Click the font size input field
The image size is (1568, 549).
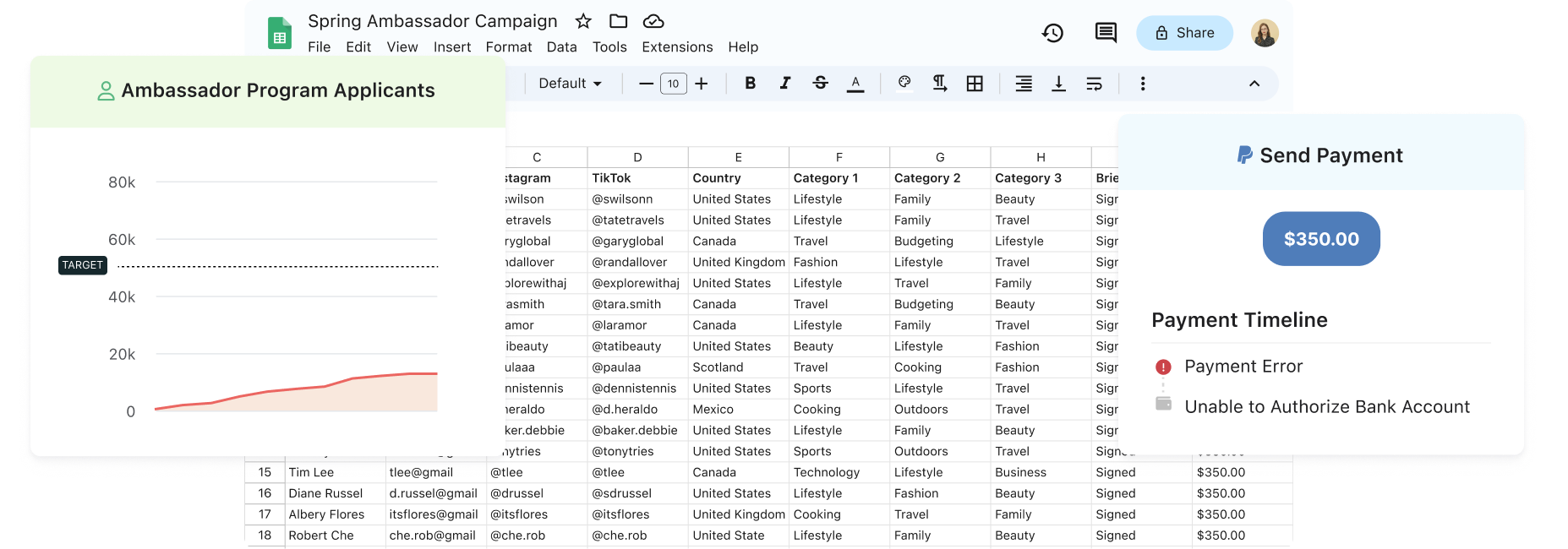673,83
